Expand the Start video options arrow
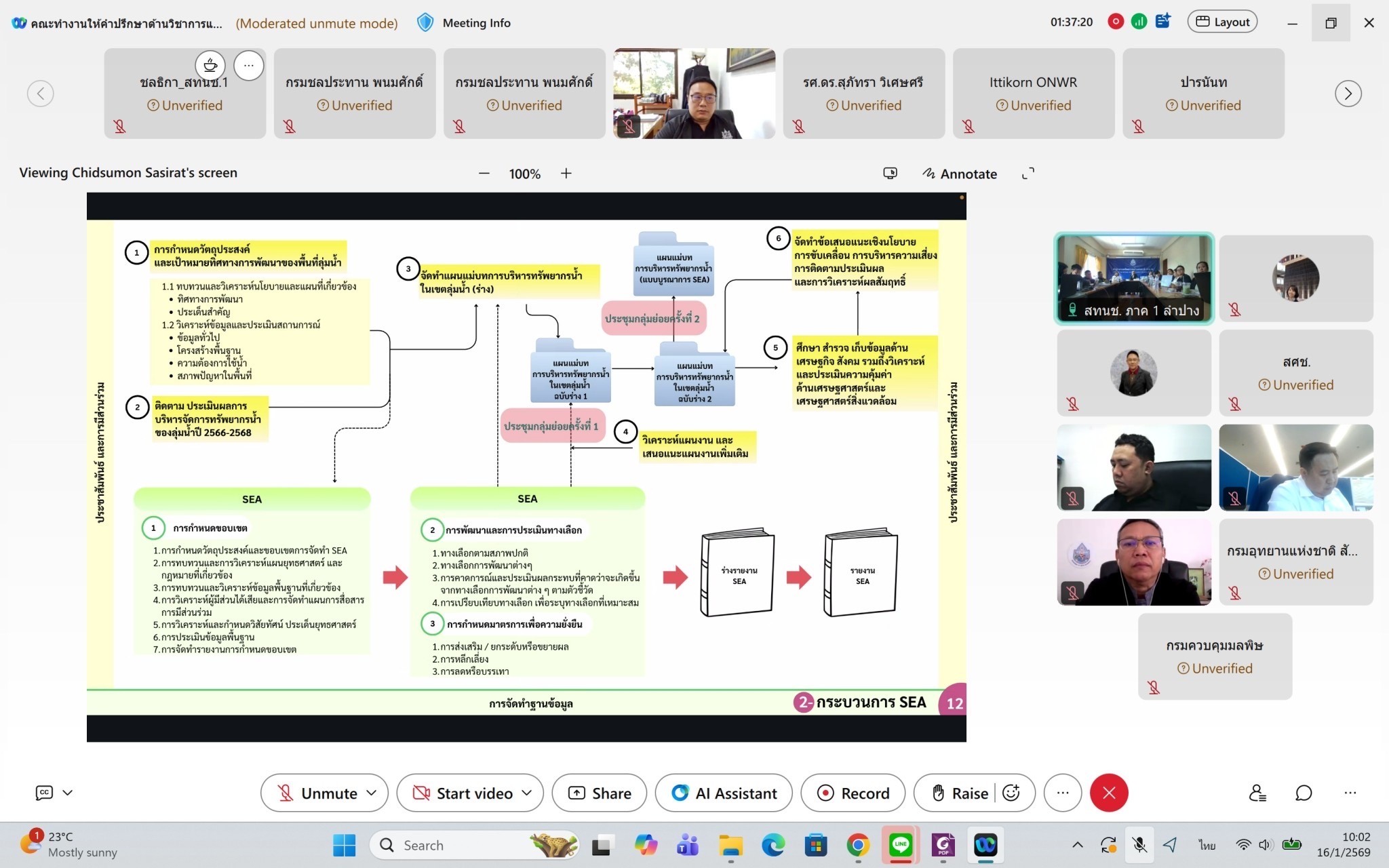 coord(527,793)
